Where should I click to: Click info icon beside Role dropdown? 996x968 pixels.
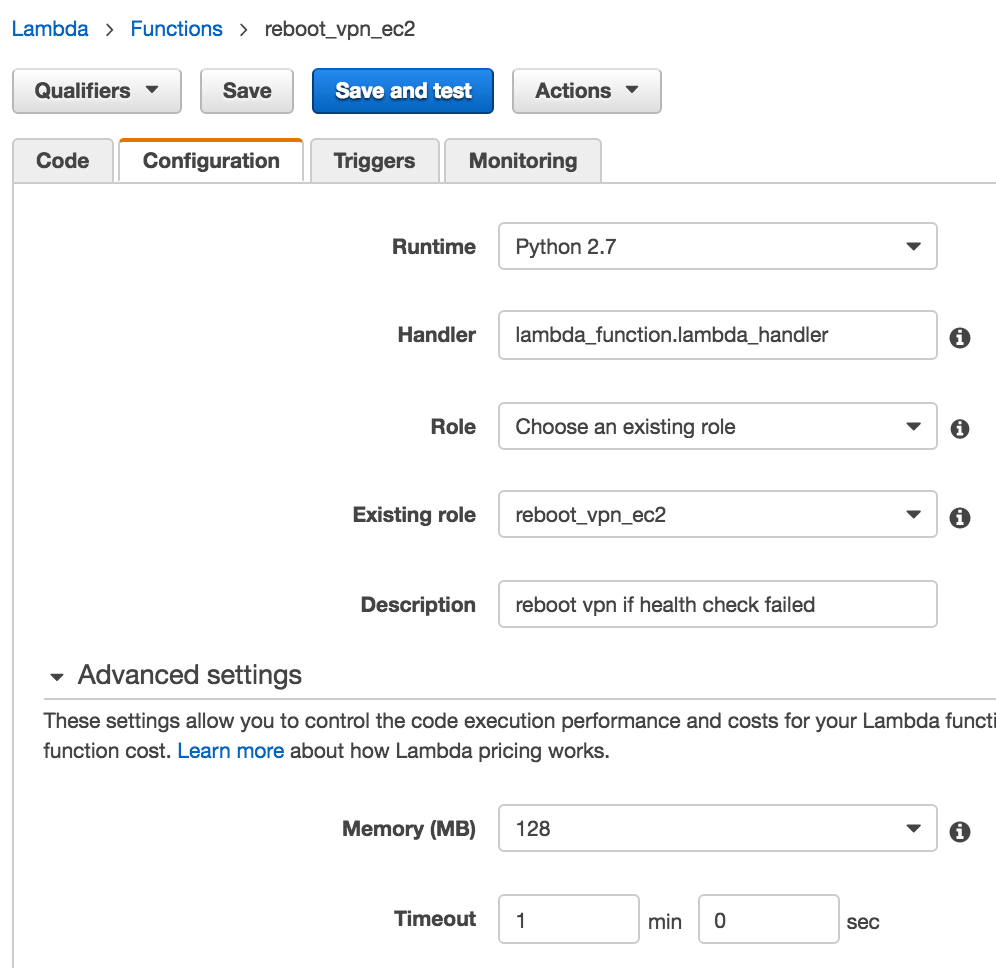click(959, 429)
